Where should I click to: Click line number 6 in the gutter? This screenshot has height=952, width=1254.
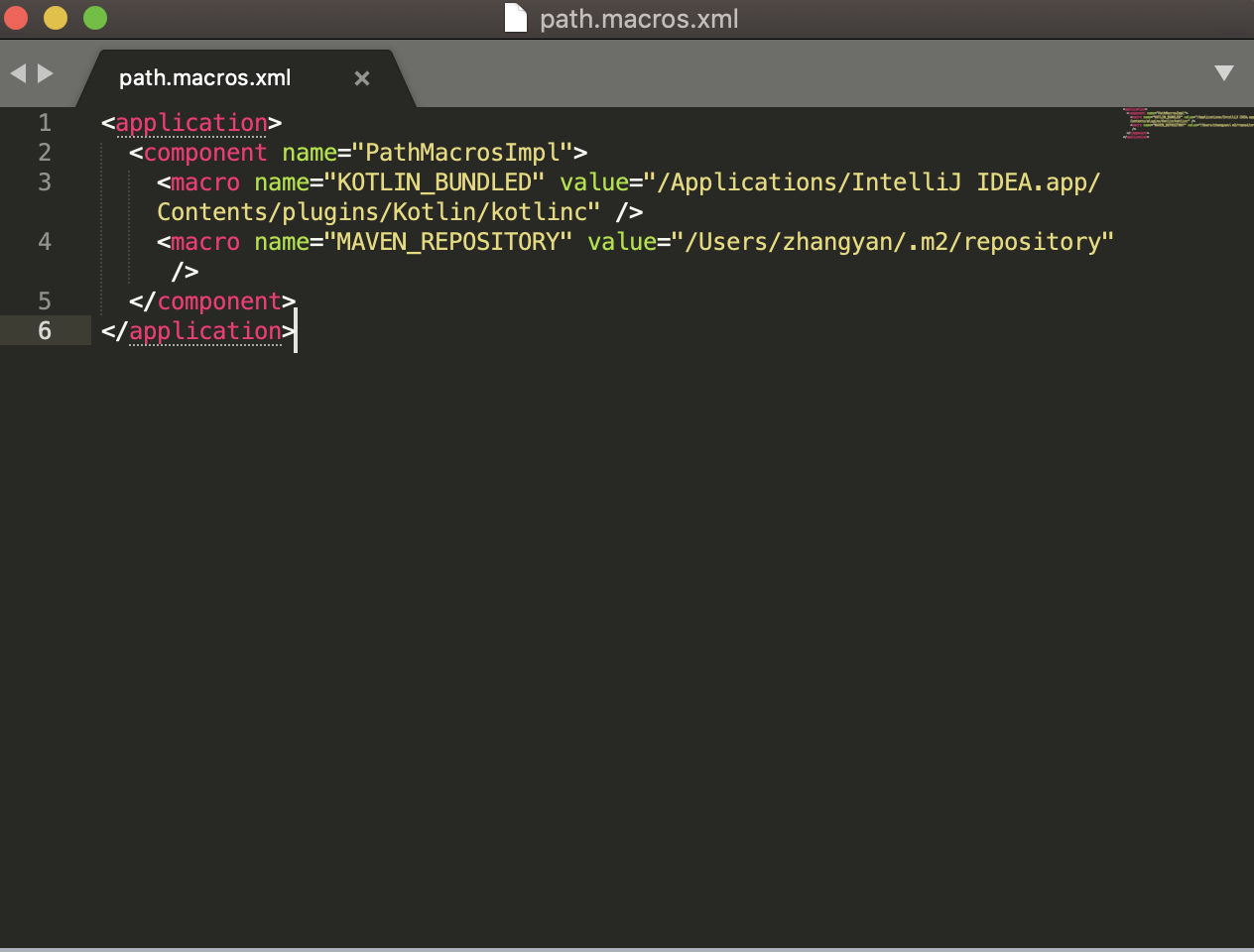click(45, 331)
